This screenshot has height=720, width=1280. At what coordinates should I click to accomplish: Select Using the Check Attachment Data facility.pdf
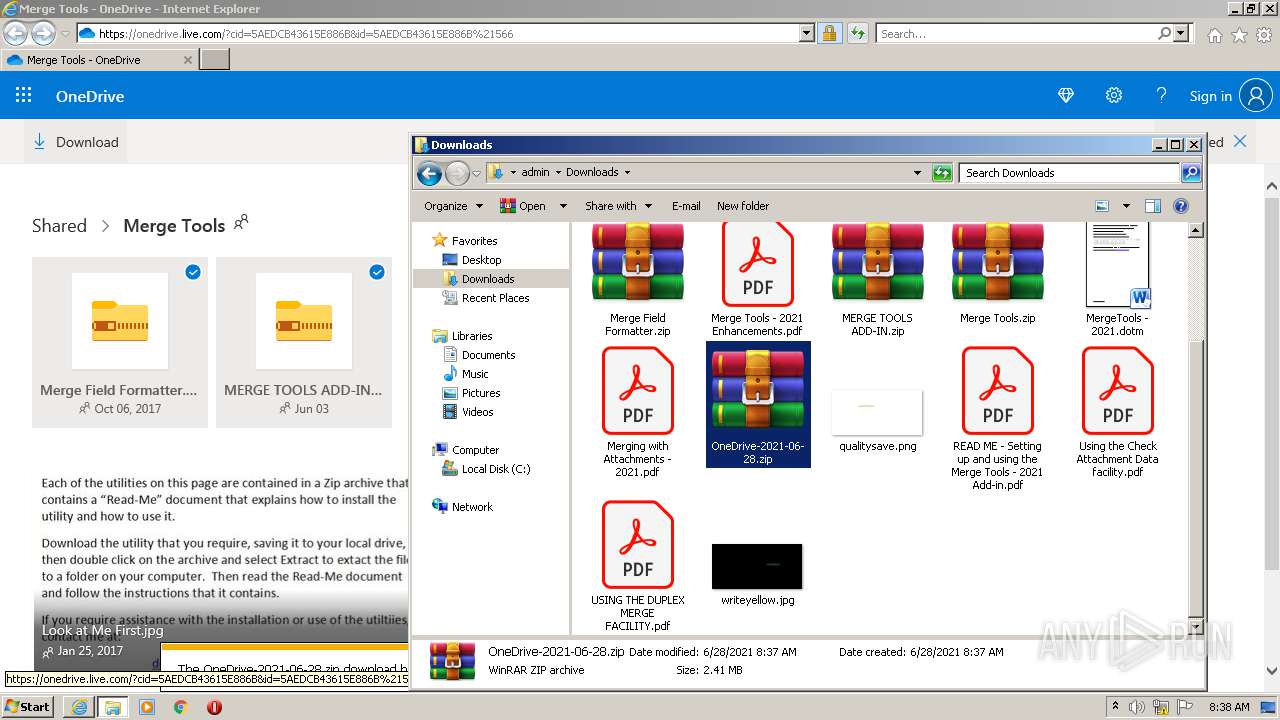(1117, 412)
